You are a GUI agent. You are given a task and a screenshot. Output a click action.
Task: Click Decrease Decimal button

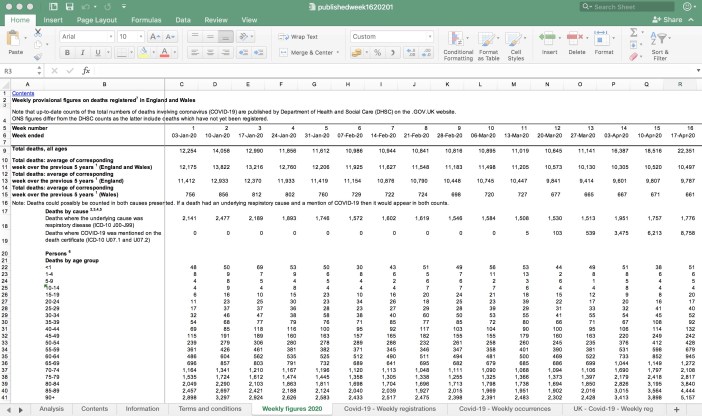pyautogui.click(x=426, y=53)
